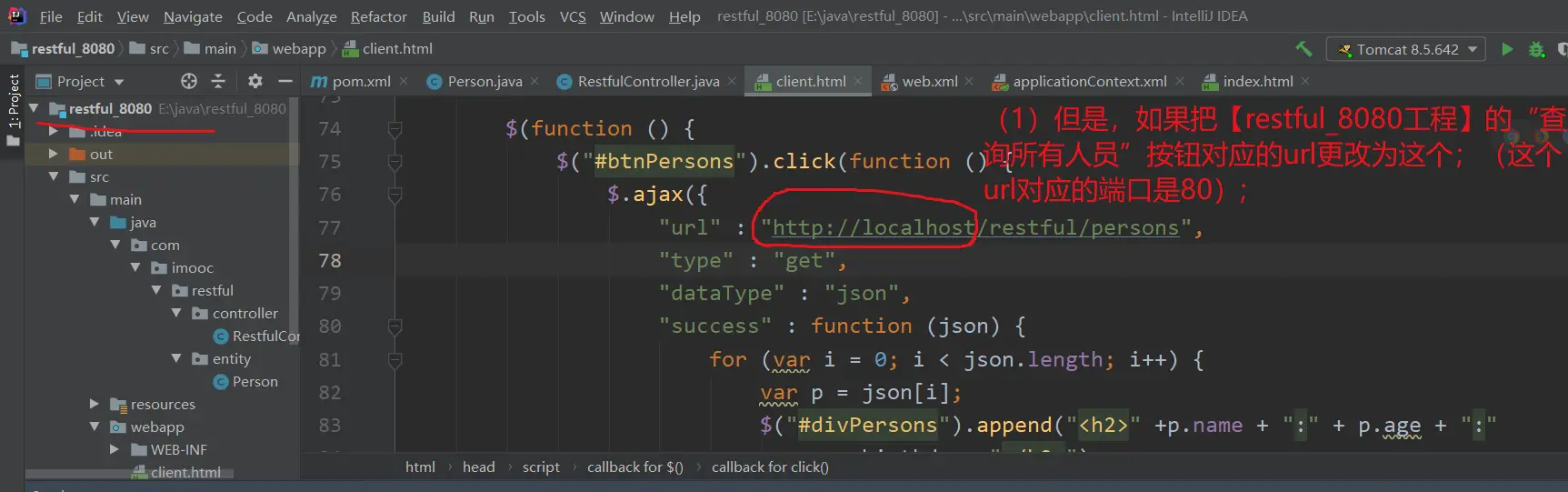Toggle code fold marker on line 74
The height and width of the screenshot is (492, 1568).
pos(394,129)
